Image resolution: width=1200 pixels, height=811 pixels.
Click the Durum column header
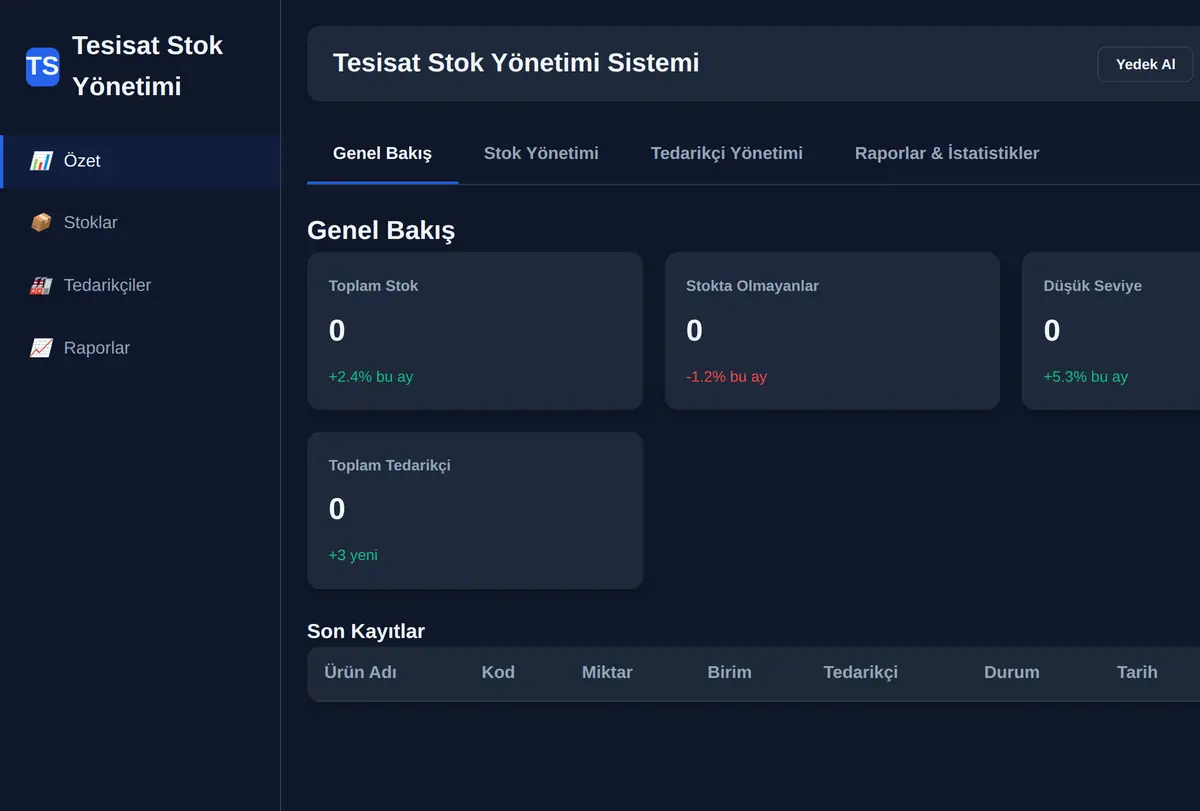[1012, 672]
